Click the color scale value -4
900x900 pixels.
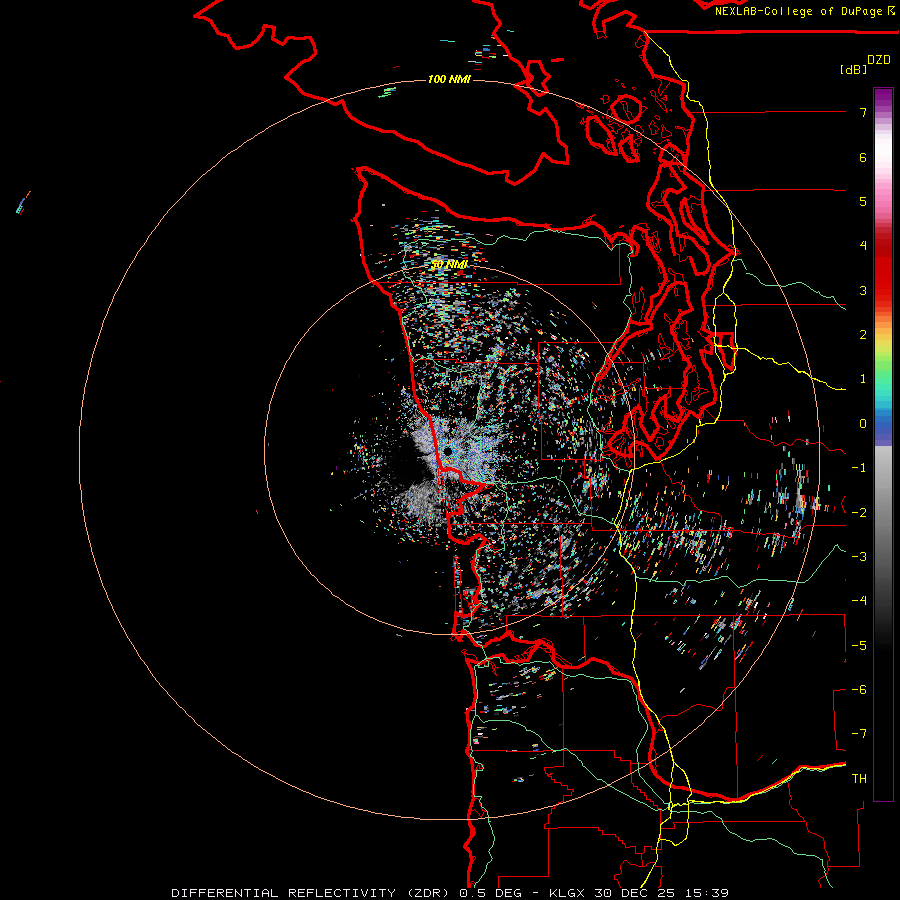(x=859, y=600)
